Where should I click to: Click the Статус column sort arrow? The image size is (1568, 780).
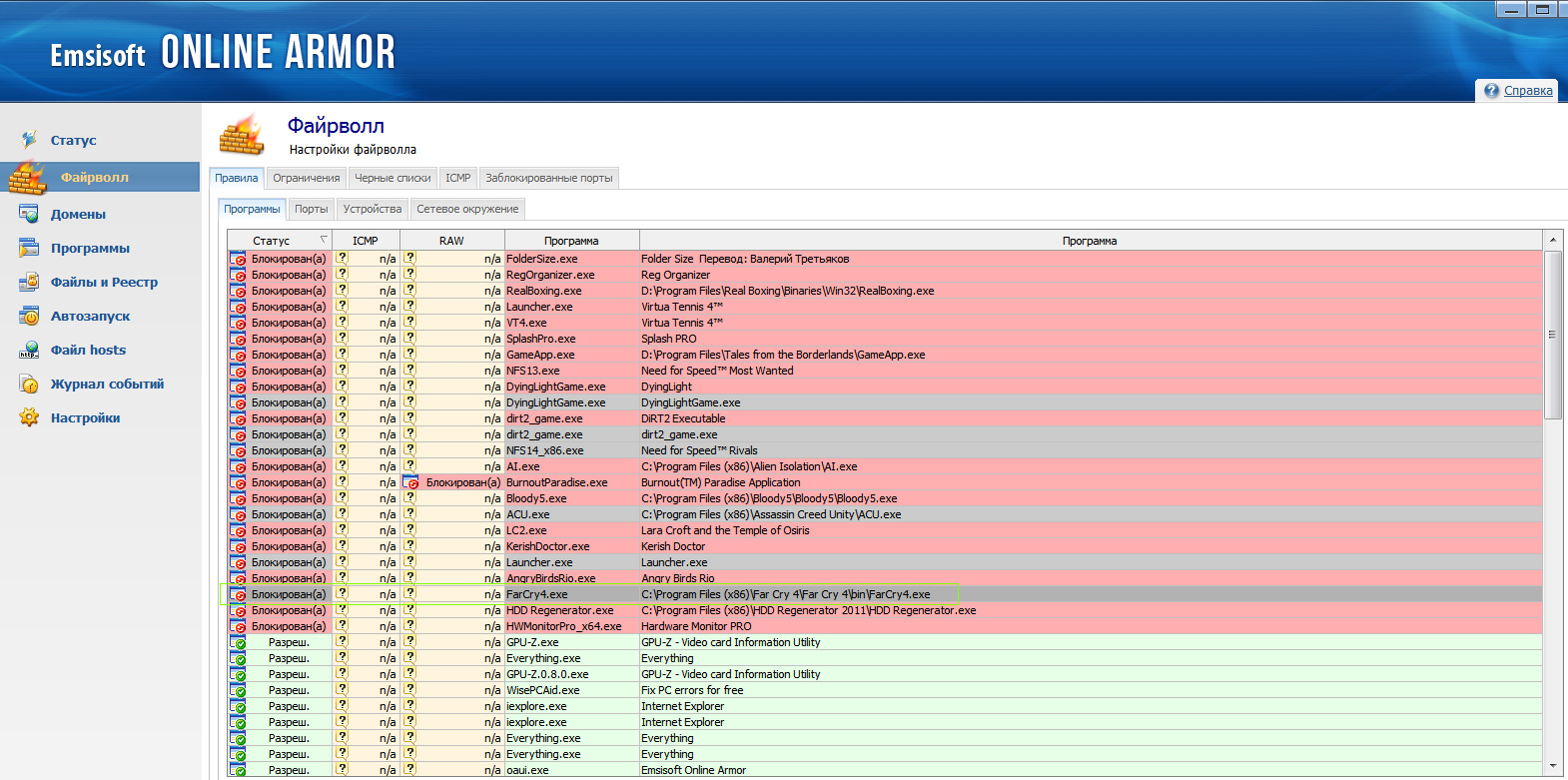(x=323, y=240)
